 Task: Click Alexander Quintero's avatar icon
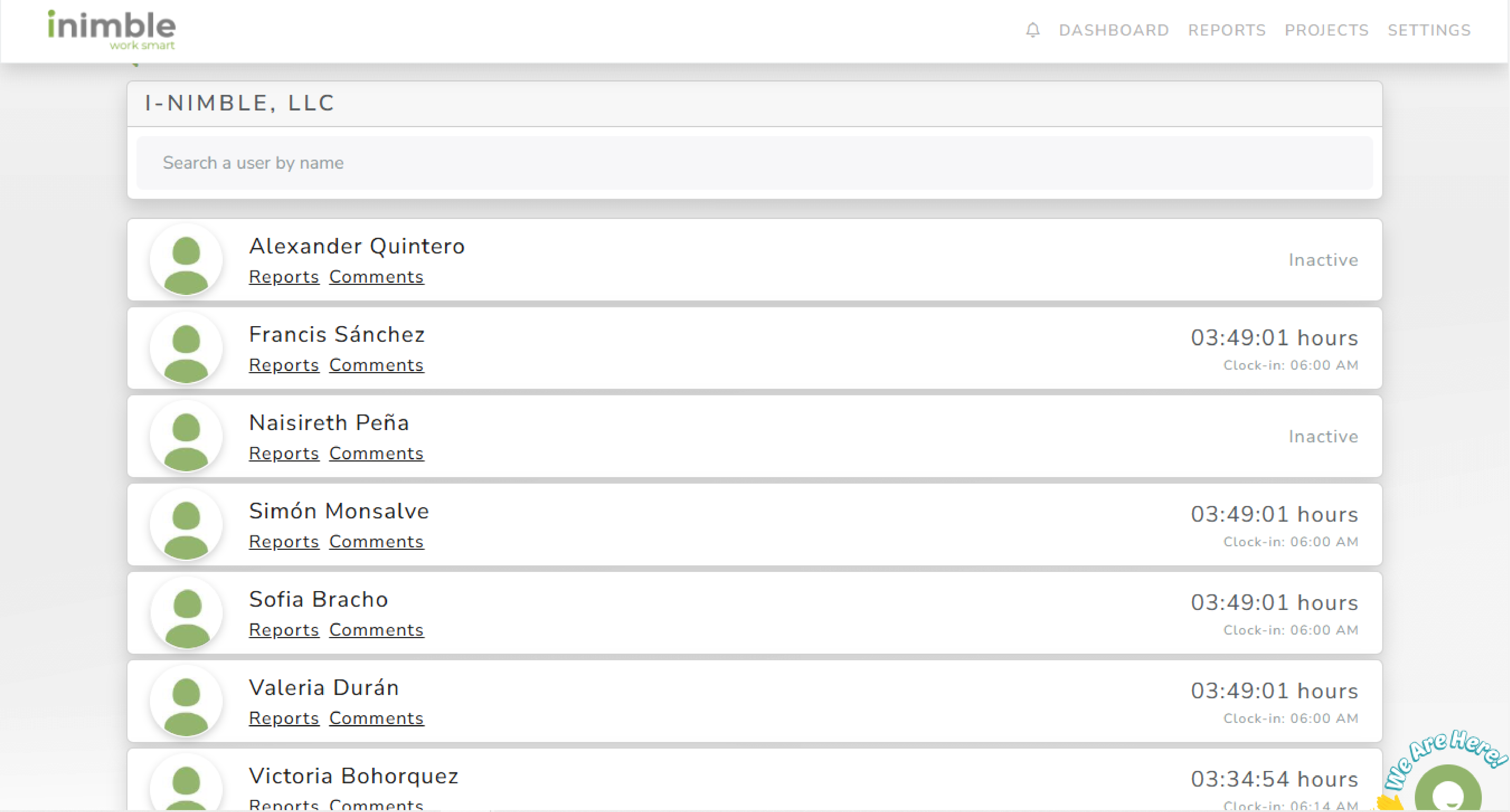click(x=186, y=260)
